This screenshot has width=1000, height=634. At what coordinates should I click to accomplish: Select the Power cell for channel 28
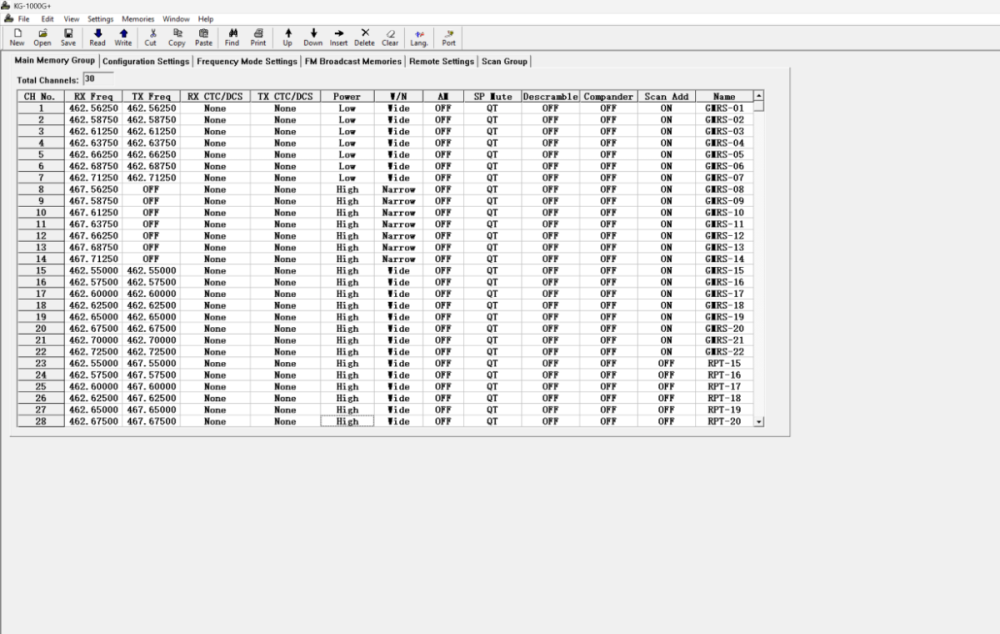(x=347, y=422)
